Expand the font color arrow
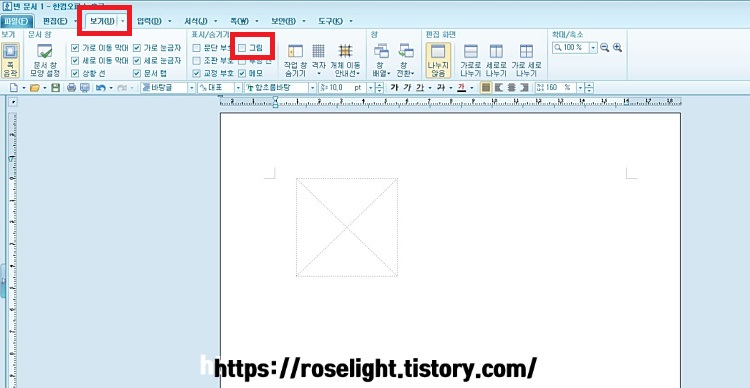750x388 pixels. pos(472,88)
